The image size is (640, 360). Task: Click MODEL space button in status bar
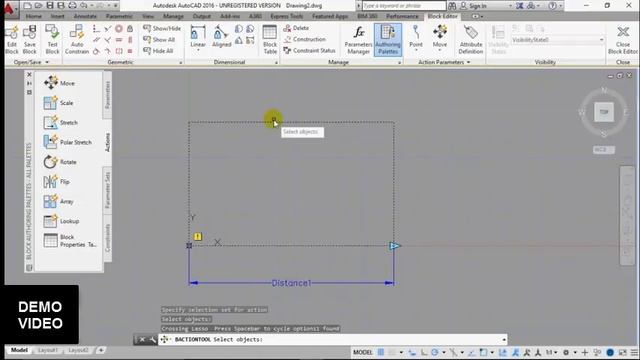[362, 352]
